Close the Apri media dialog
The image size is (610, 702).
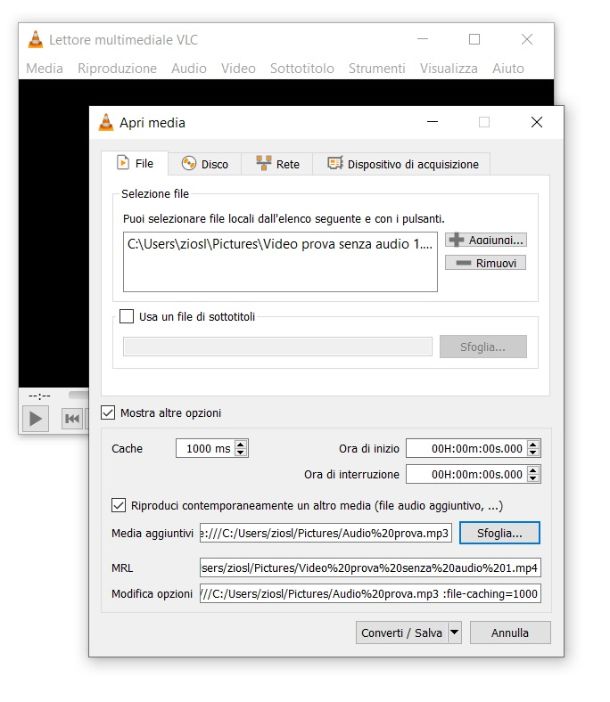[537, 122]
